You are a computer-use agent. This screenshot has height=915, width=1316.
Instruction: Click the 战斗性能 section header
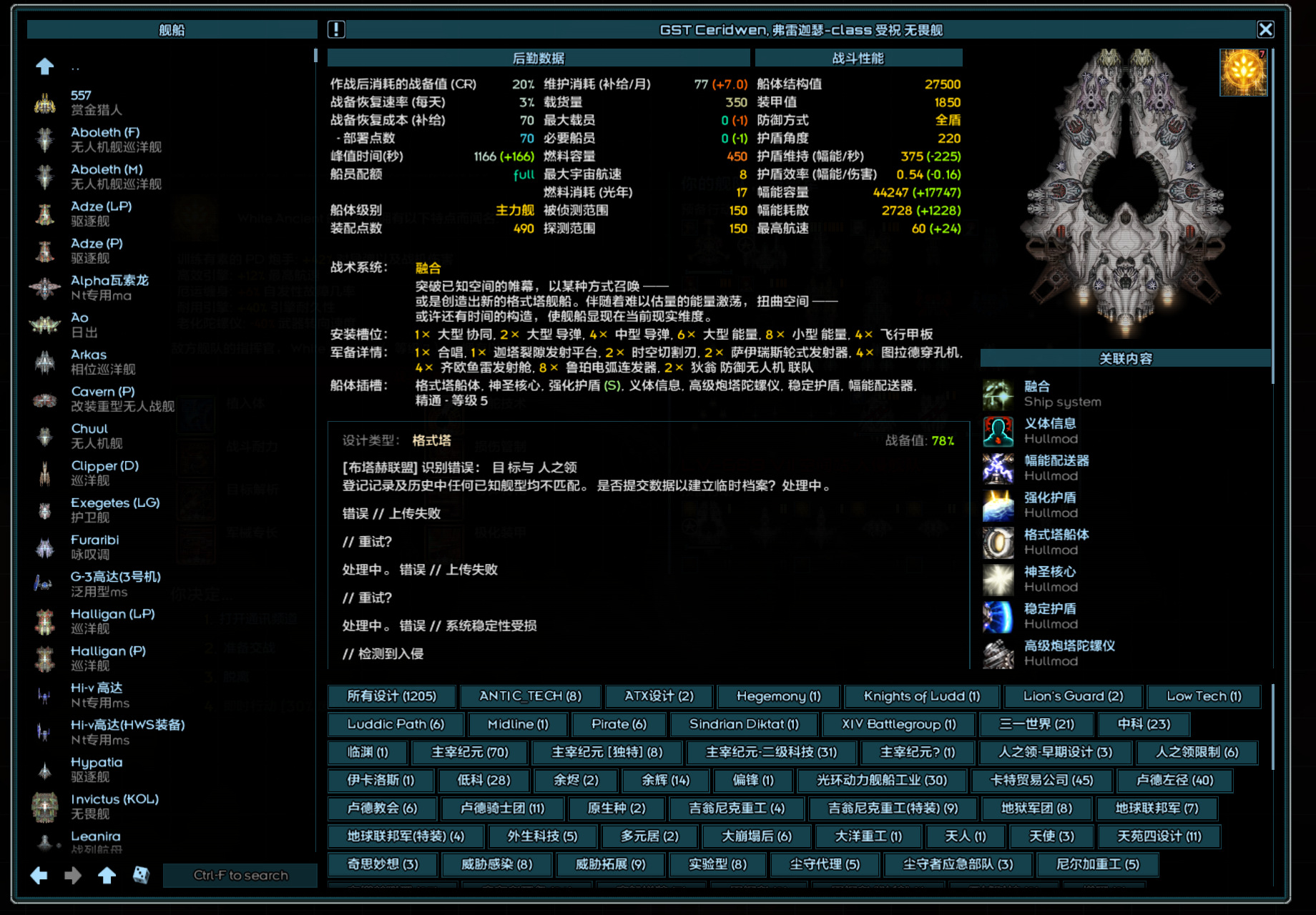click(858, 58)
